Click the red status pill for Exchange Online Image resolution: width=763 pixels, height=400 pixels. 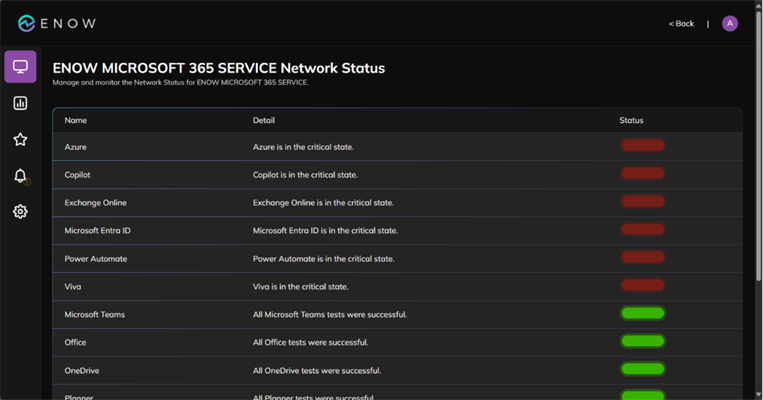[x=643, y=201]
